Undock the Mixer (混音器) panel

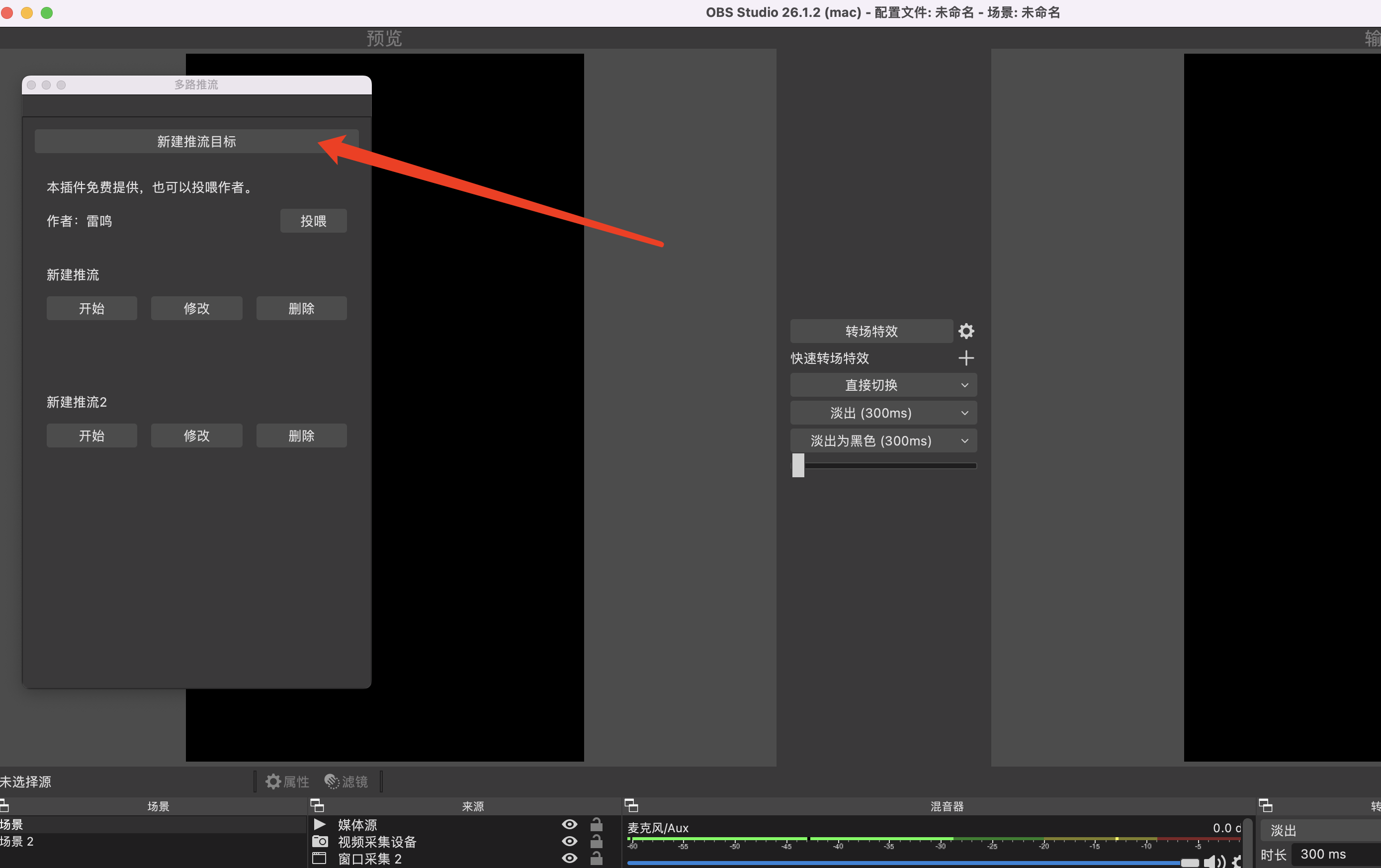tap(631, 805)
